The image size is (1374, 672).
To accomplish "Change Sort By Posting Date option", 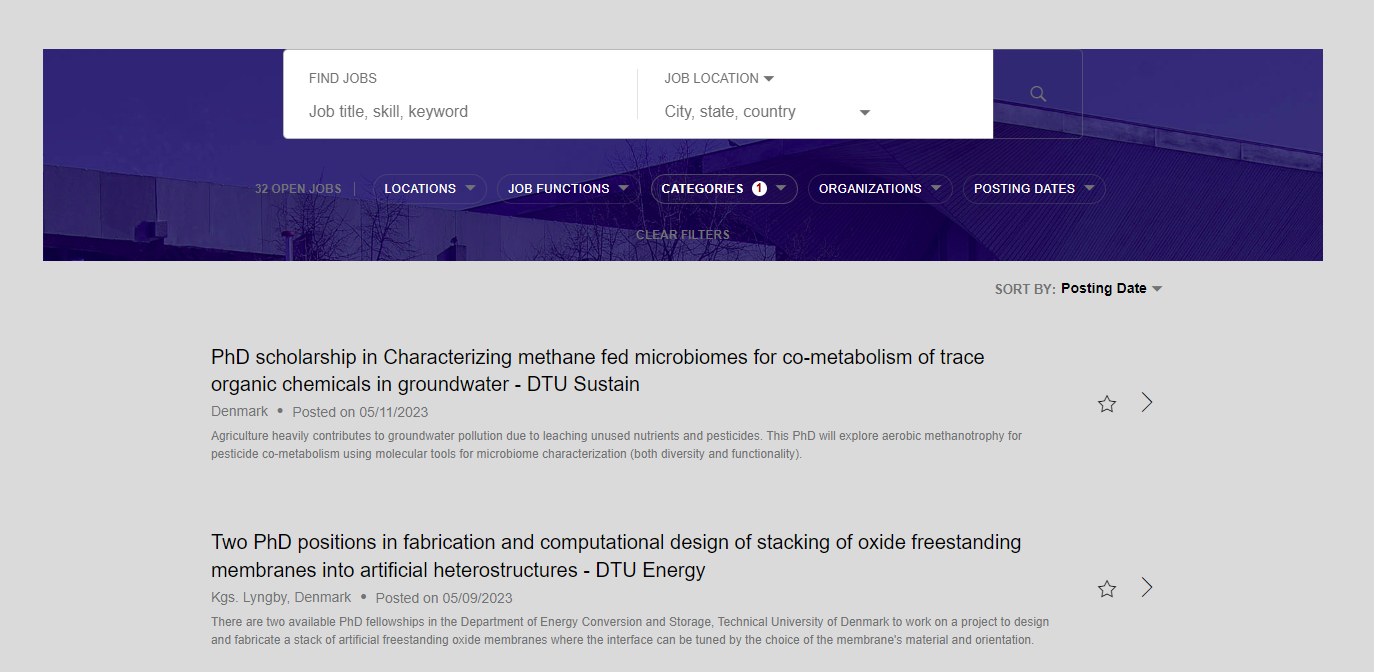I will (1111, 288).
